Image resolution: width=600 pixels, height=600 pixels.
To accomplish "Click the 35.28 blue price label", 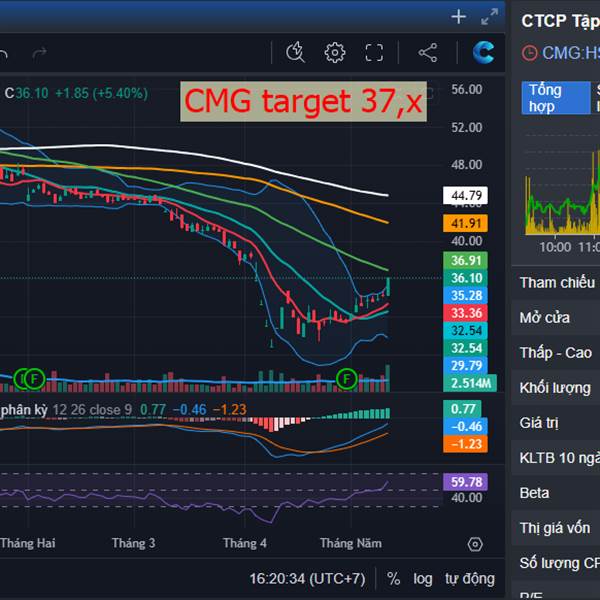I will tap(465, 296).
